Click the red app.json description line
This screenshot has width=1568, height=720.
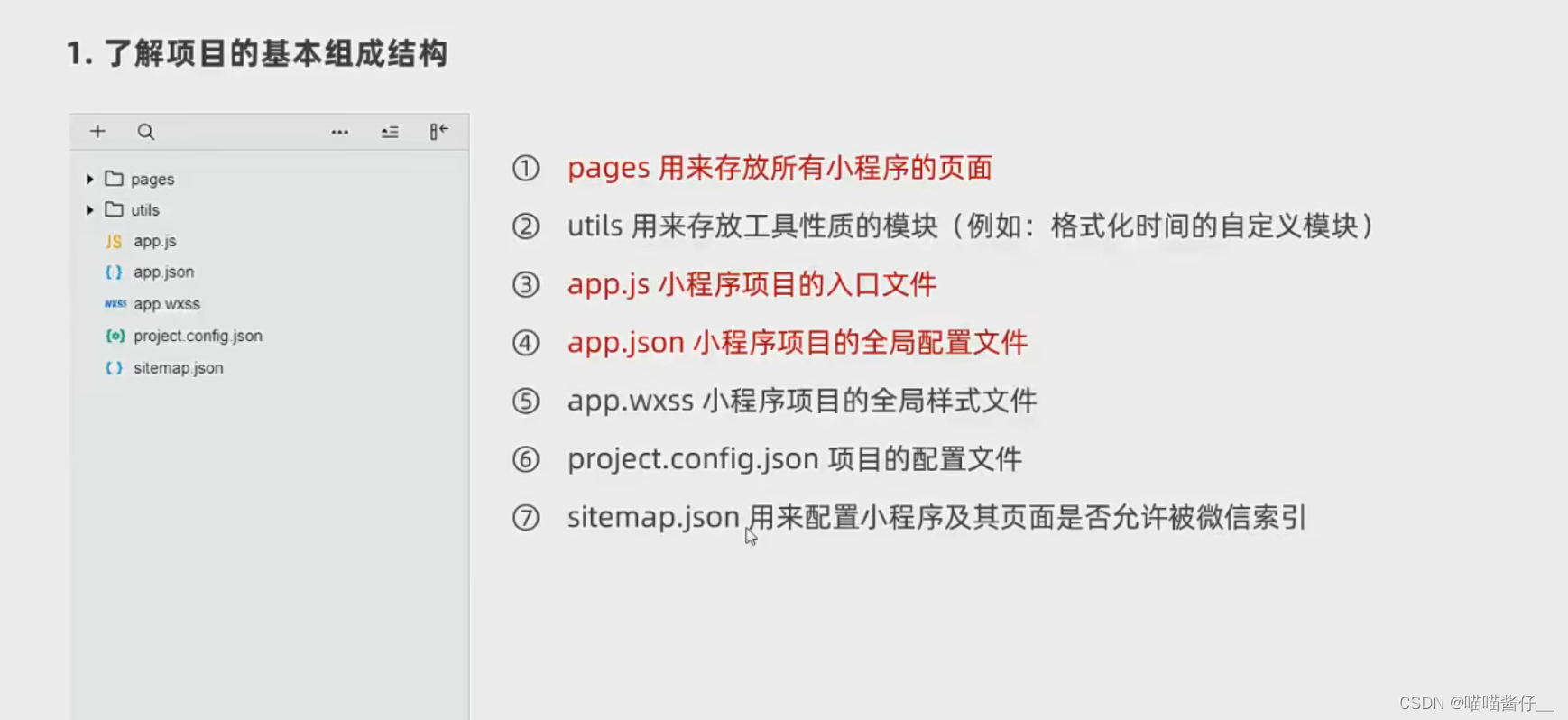(x=798, y=343)
